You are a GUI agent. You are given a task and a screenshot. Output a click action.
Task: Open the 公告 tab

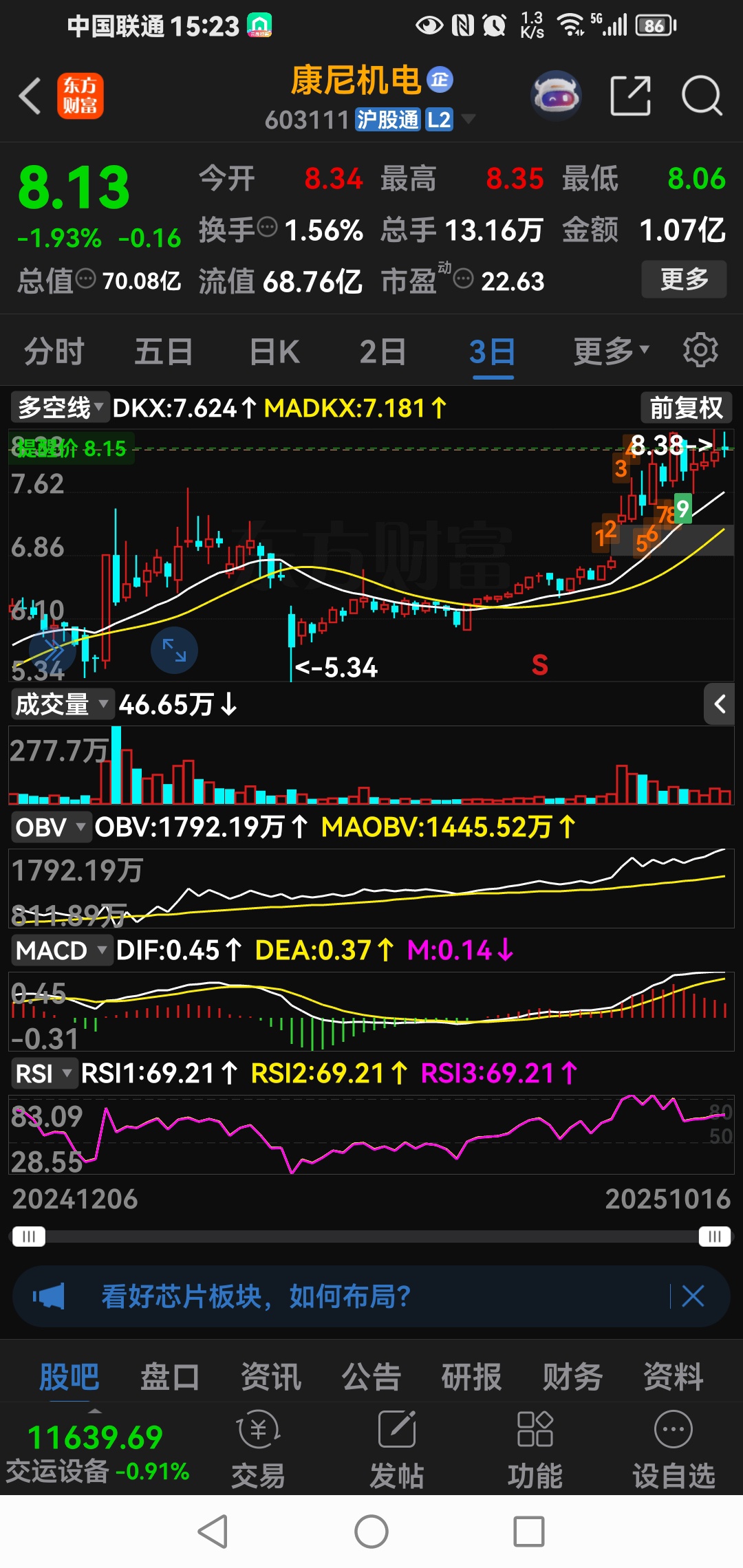point(371,1376)
